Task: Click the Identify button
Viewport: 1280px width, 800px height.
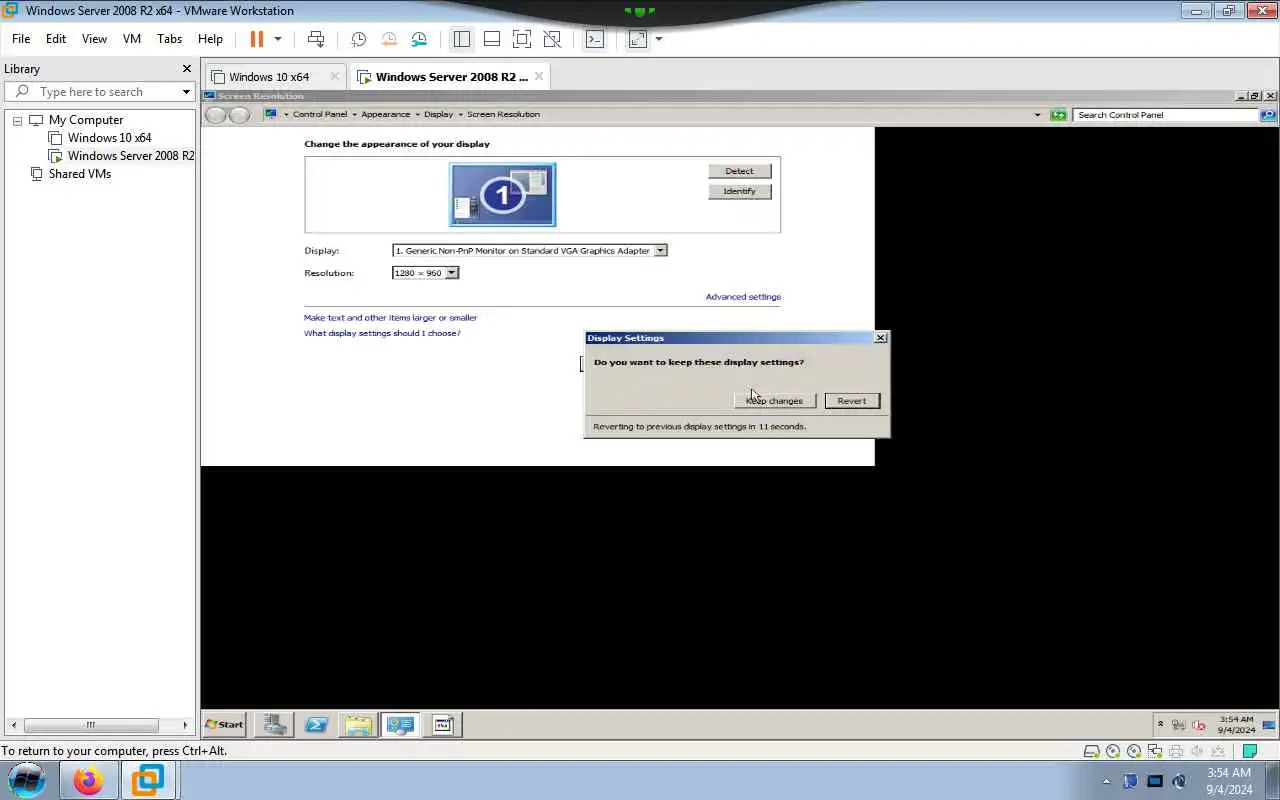Action: [740, 191]
